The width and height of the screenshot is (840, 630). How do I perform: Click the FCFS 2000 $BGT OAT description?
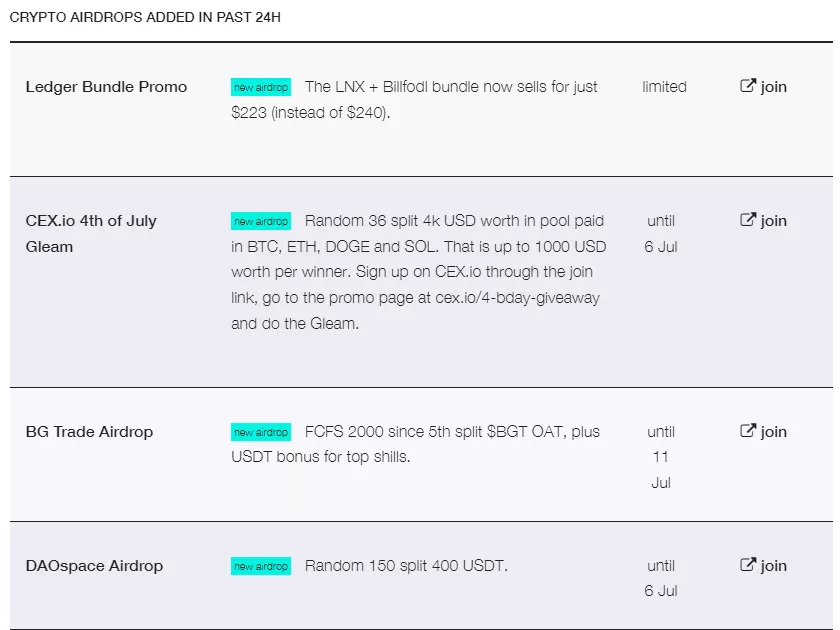[452, 432]
